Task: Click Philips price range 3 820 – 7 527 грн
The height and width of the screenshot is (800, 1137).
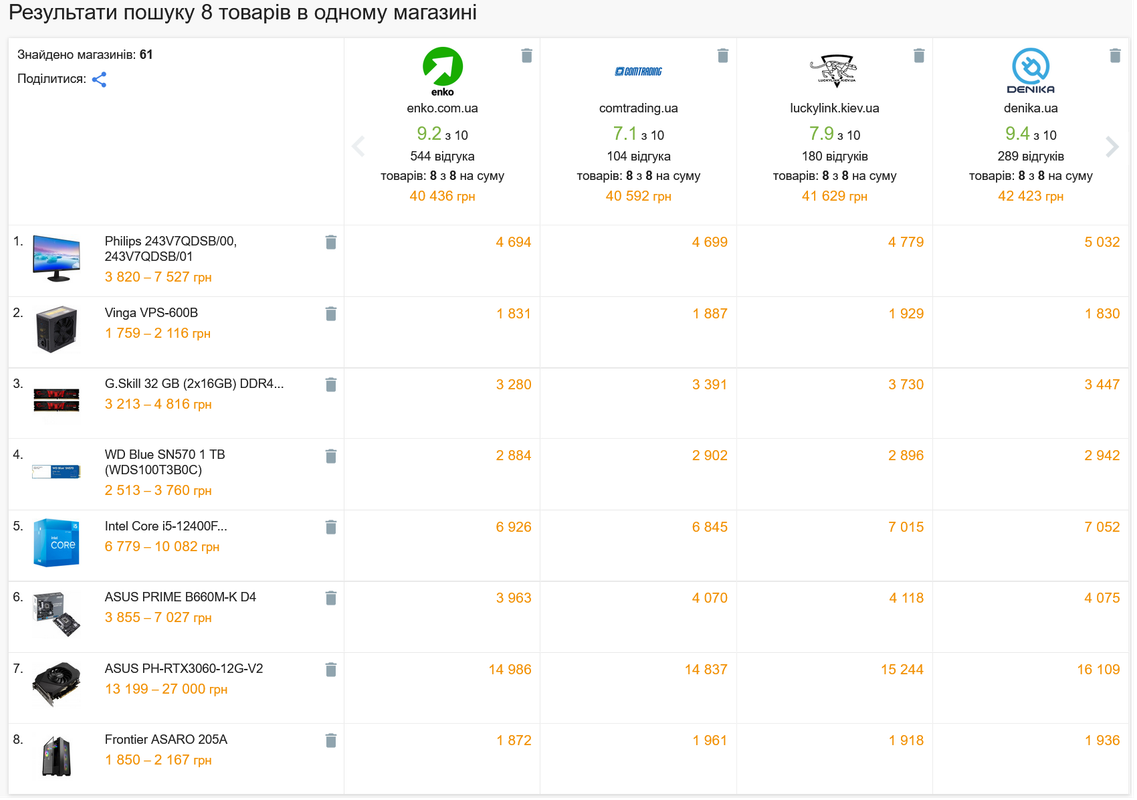Action: coord(159,278)
